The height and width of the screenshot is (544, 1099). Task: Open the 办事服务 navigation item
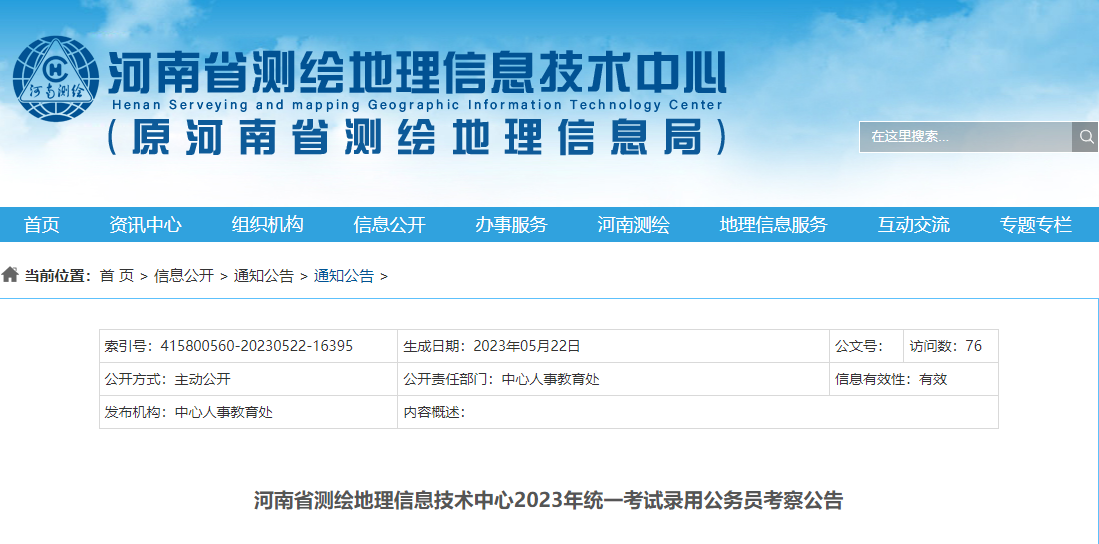[x=512, y=225]
